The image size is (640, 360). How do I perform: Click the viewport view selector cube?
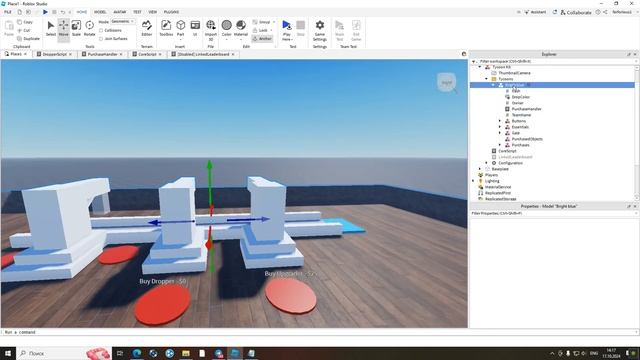tap(447, 82)
